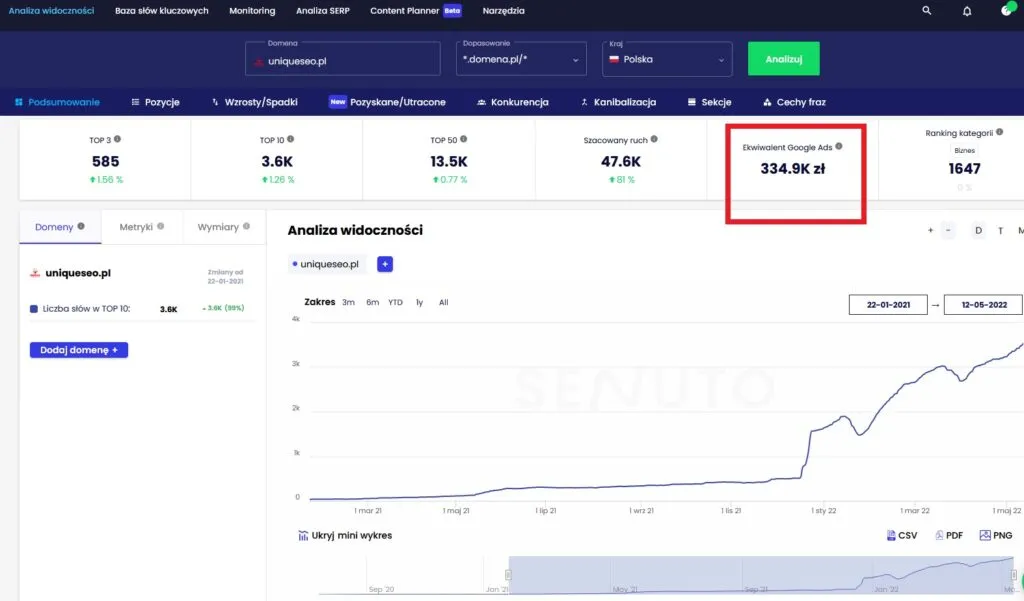The width and height of the screenshot is (1024, 601).
Task: Select daily granularity D
Action: pyautogui.click(x=978, y=230)
